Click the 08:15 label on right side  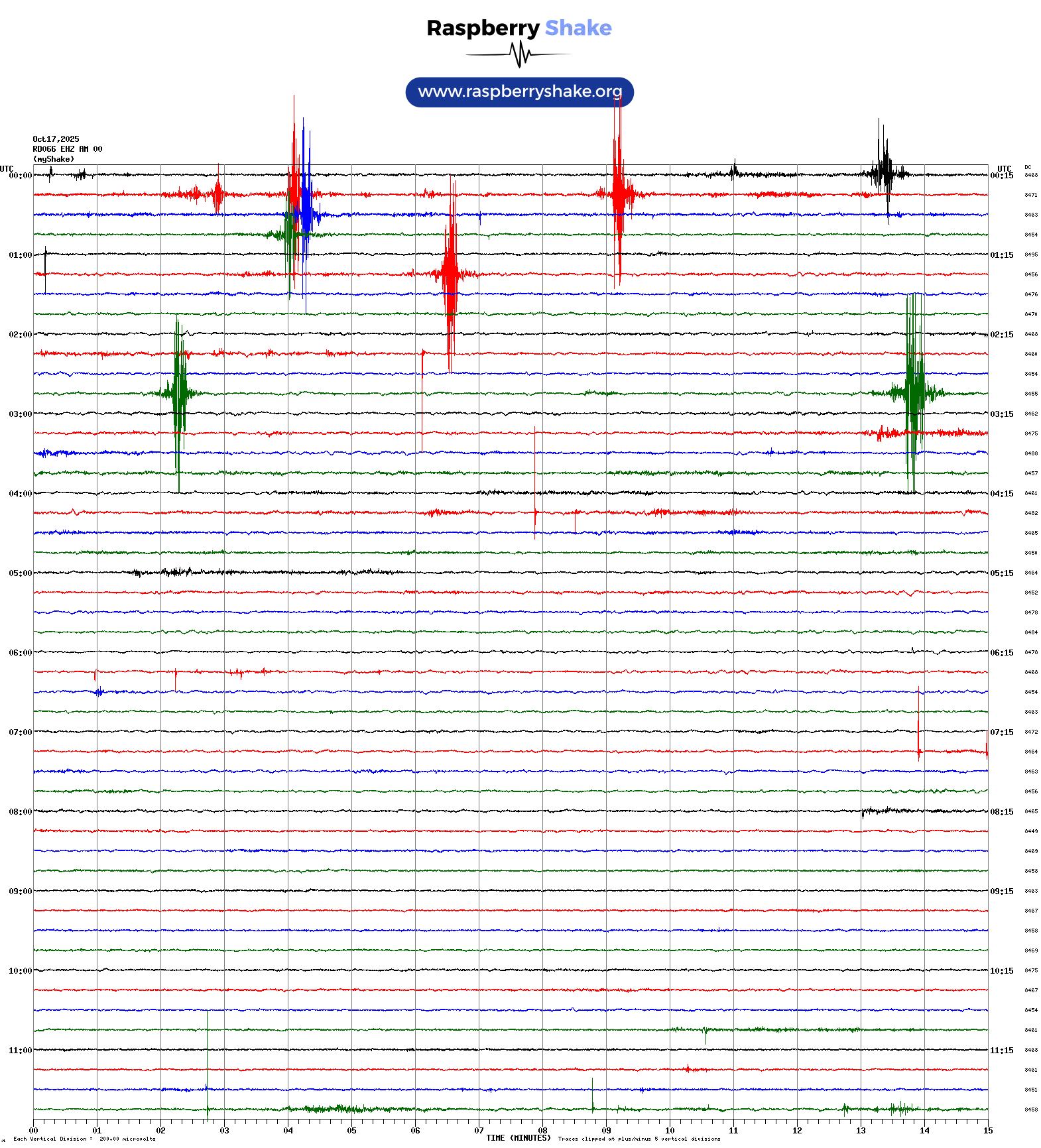point(1001,812)
